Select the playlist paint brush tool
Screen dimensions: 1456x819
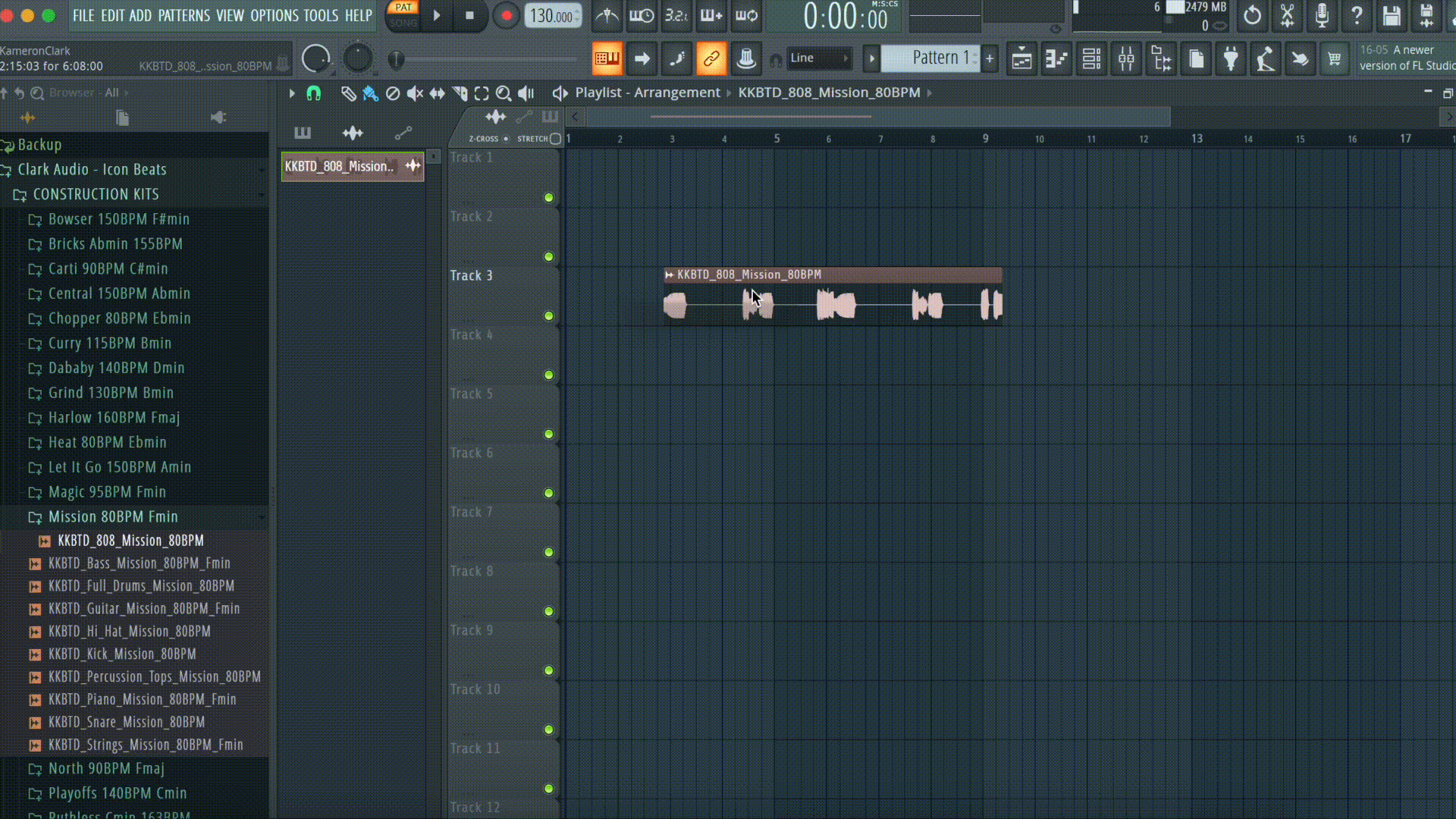point(370,93)
